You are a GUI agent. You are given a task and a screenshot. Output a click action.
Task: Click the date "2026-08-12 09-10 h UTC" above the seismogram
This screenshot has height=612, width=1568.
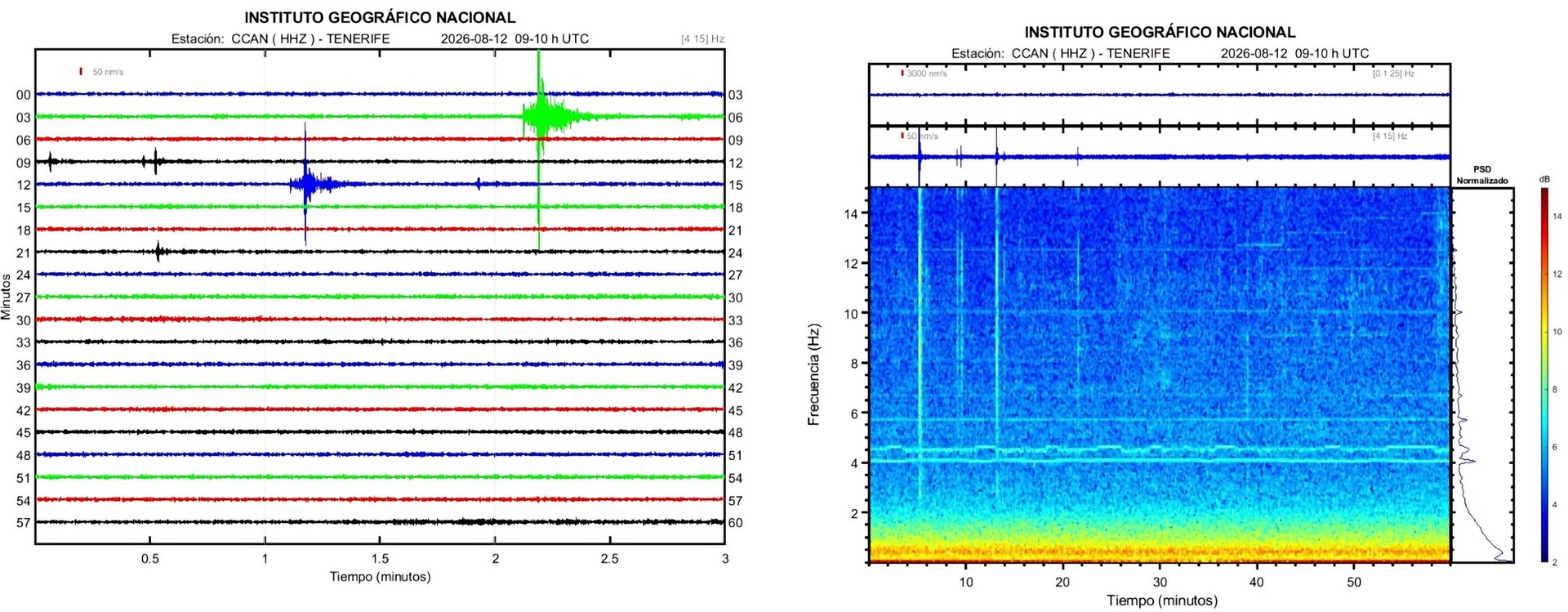tap(514, 38)
